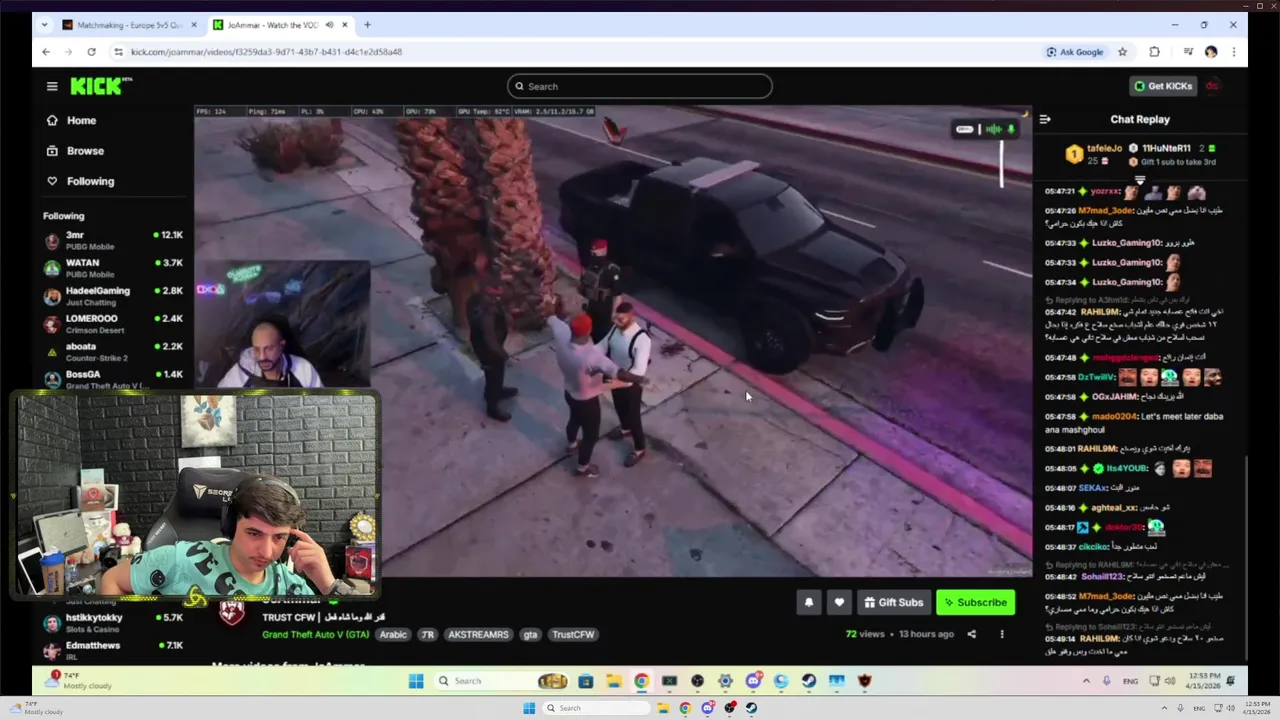Open WATAN channel in Following list
1280x720 pixels.
[x=113, y=267]
